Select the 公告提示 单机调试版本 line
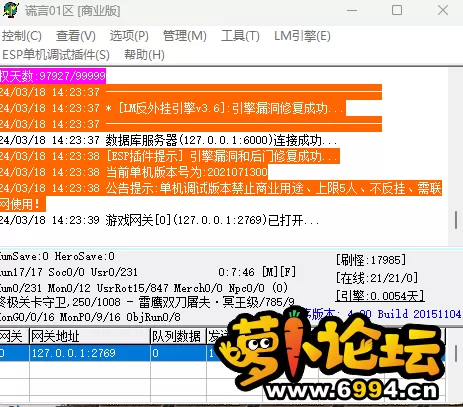Viewport: 463px width, 407px height. tap(221, 196)
